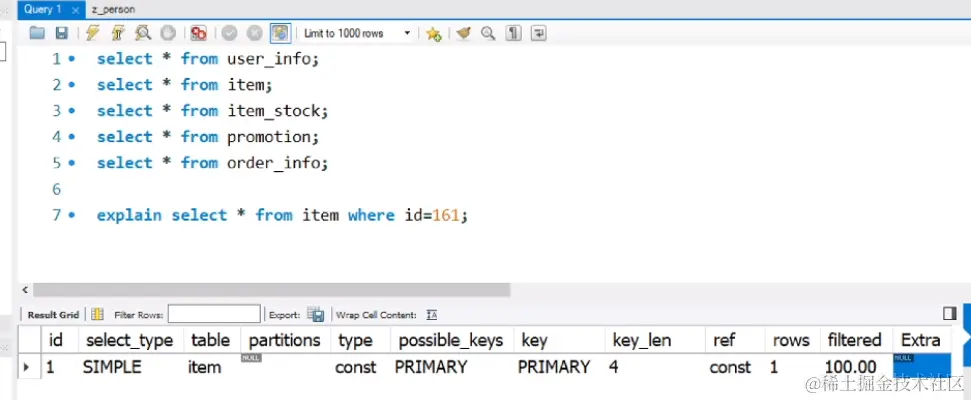Toggle continue on error icon

point(199,33)
